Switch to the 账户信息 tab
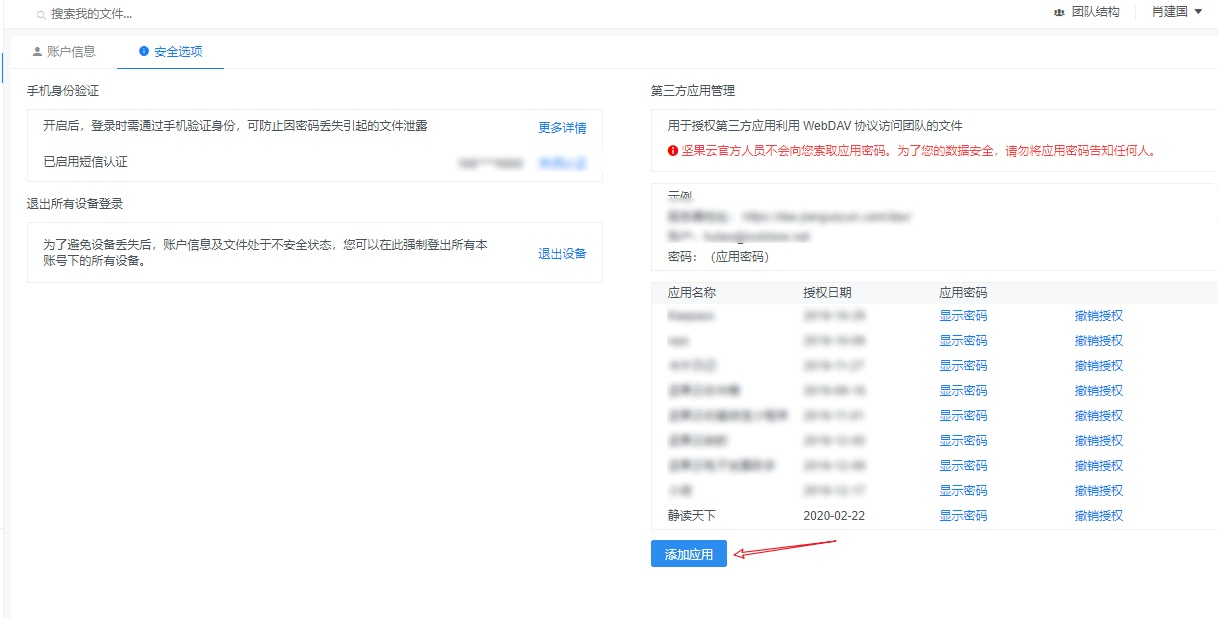The image size is (1218, 618). pyautogui.click(x=63, y=51)
